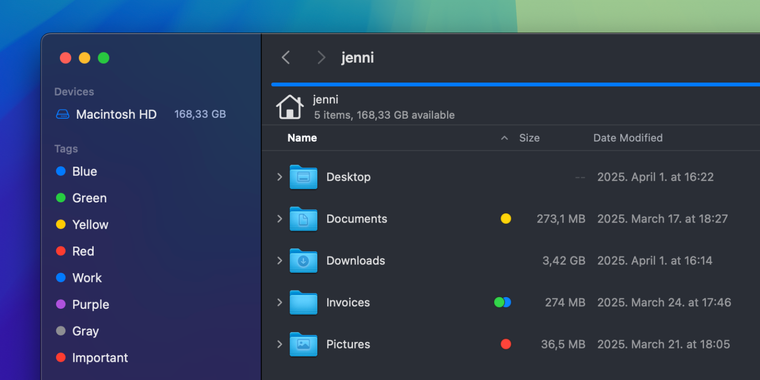760x380 pixels.
Task: Expand the Pictures folder row
Action: point(279,344)
